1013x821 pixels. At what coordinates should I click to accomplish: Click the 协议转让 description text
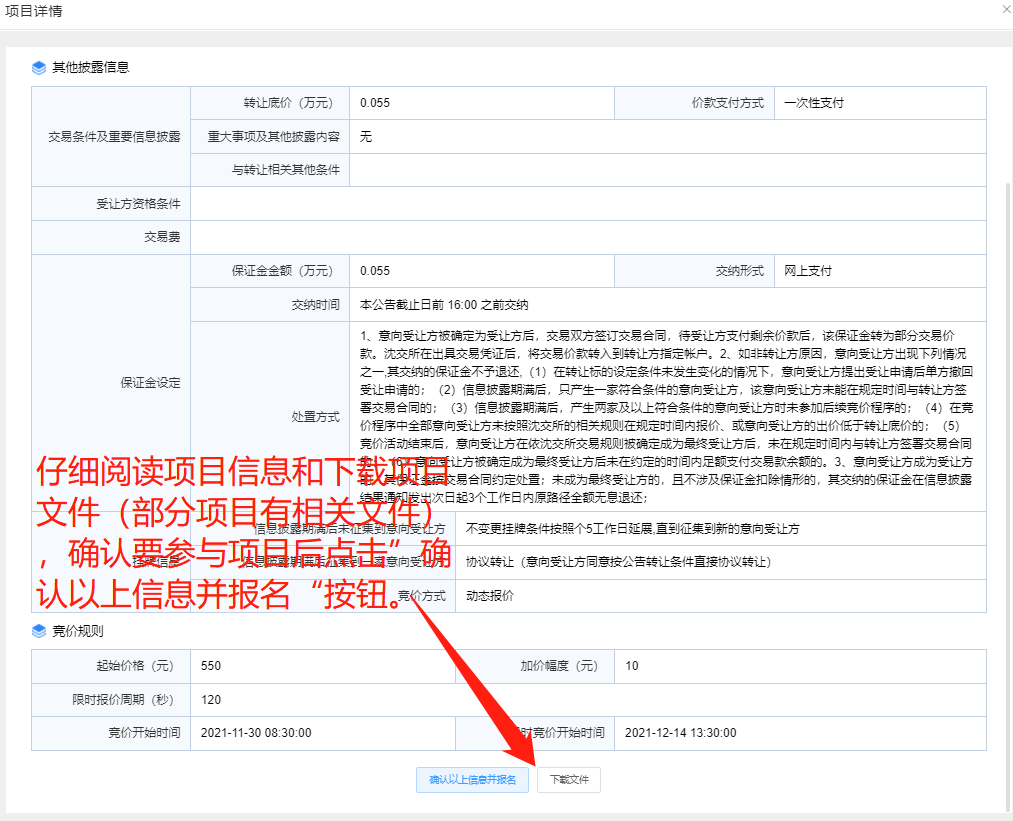coord(618,562)
